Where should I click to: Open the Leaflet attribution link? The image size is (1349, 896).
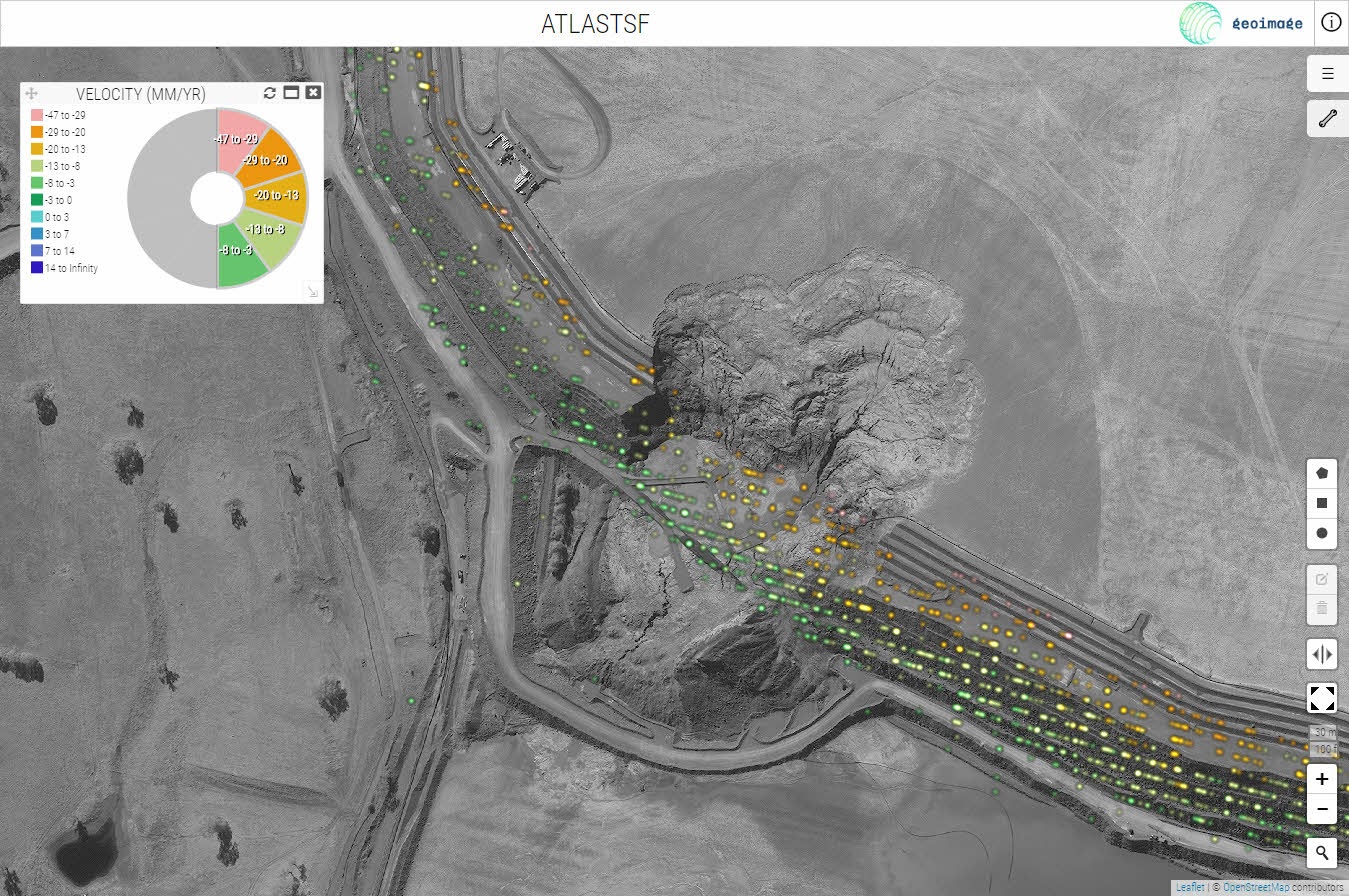tap(1189, 887)
